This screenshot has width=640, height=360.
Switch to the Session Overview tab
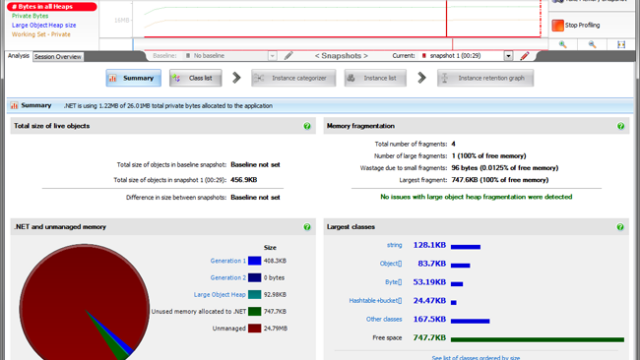[58, 57]
